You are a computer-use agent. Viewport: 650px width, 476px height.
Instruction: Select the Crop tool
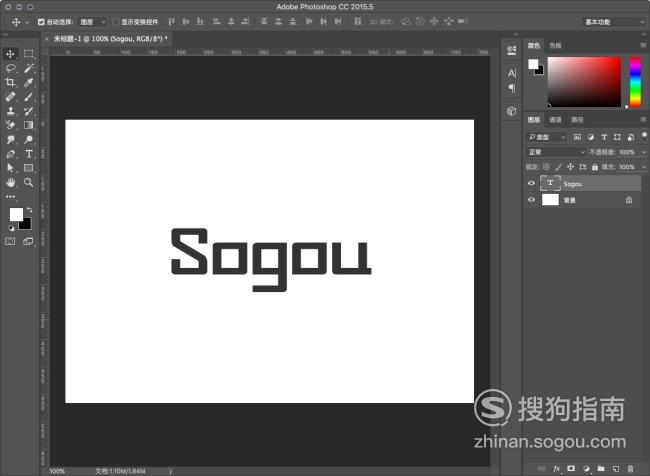10,83
